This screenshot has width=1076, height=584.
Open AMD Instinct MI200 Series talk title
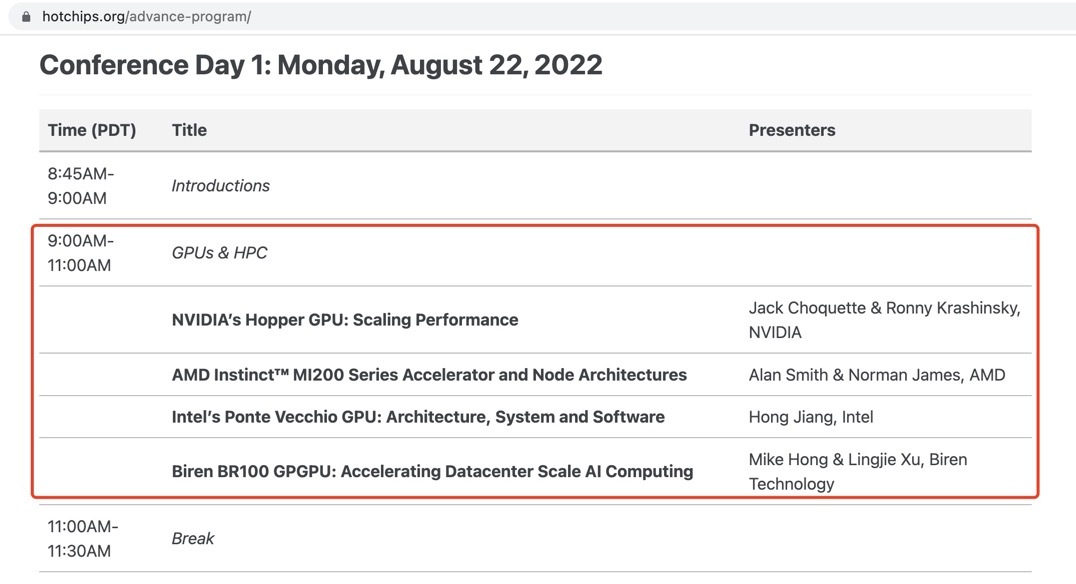click(429, 375)
